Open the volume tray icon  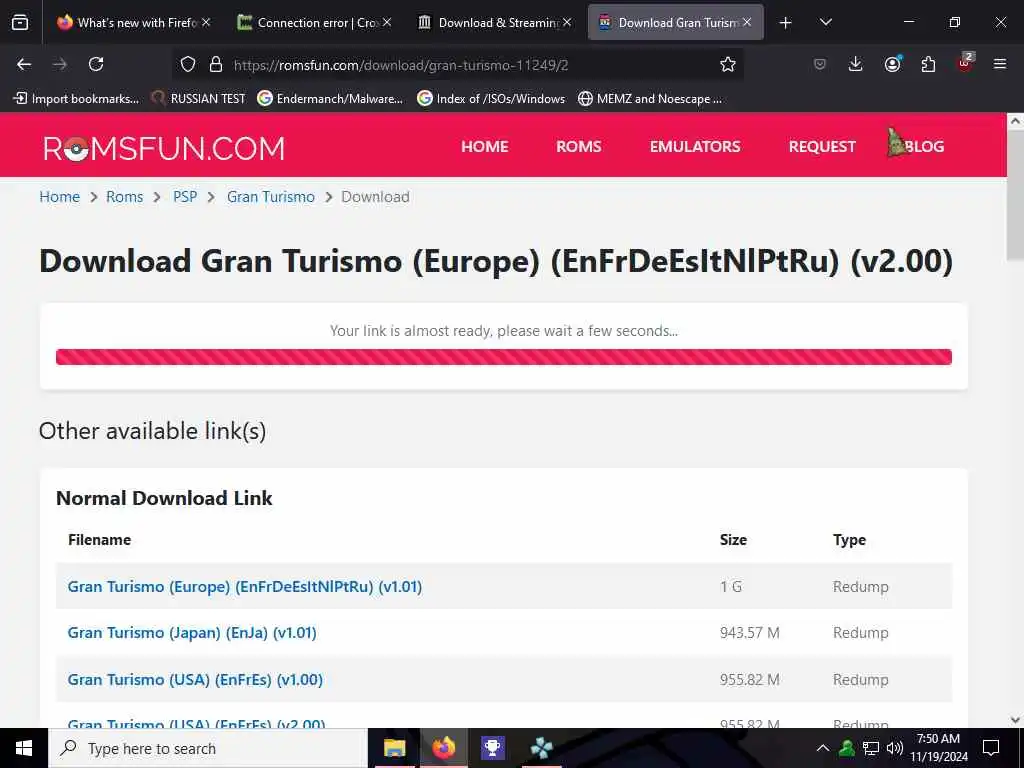coord(895,748)
